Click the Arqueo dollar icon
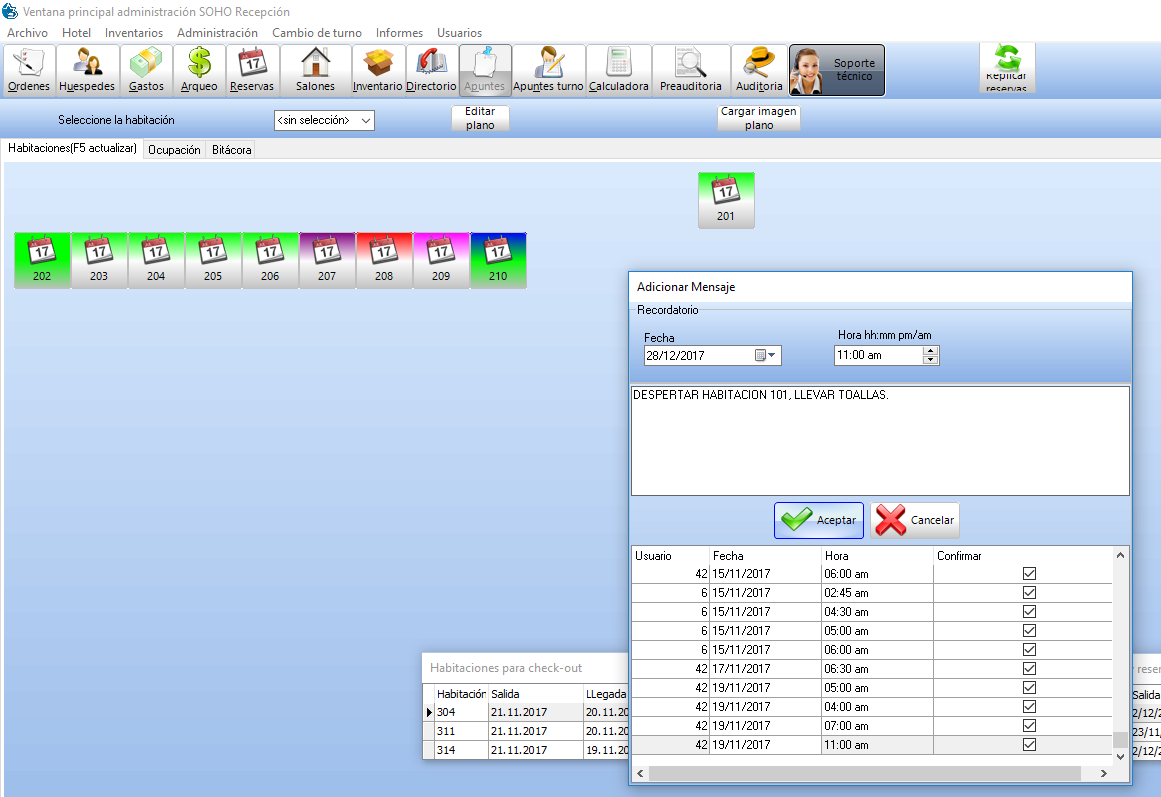The height and width of the screenshot is (797, 1161). point(199,70)
